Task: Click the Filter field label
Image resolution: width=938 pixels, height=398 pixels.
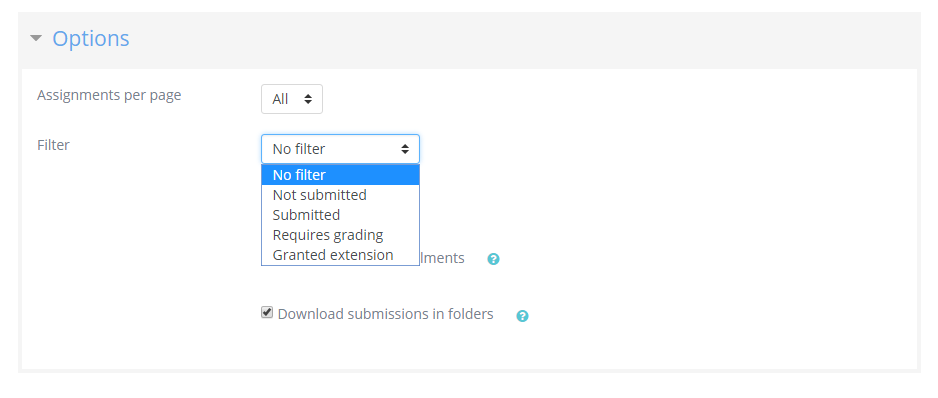Action: 53,145
